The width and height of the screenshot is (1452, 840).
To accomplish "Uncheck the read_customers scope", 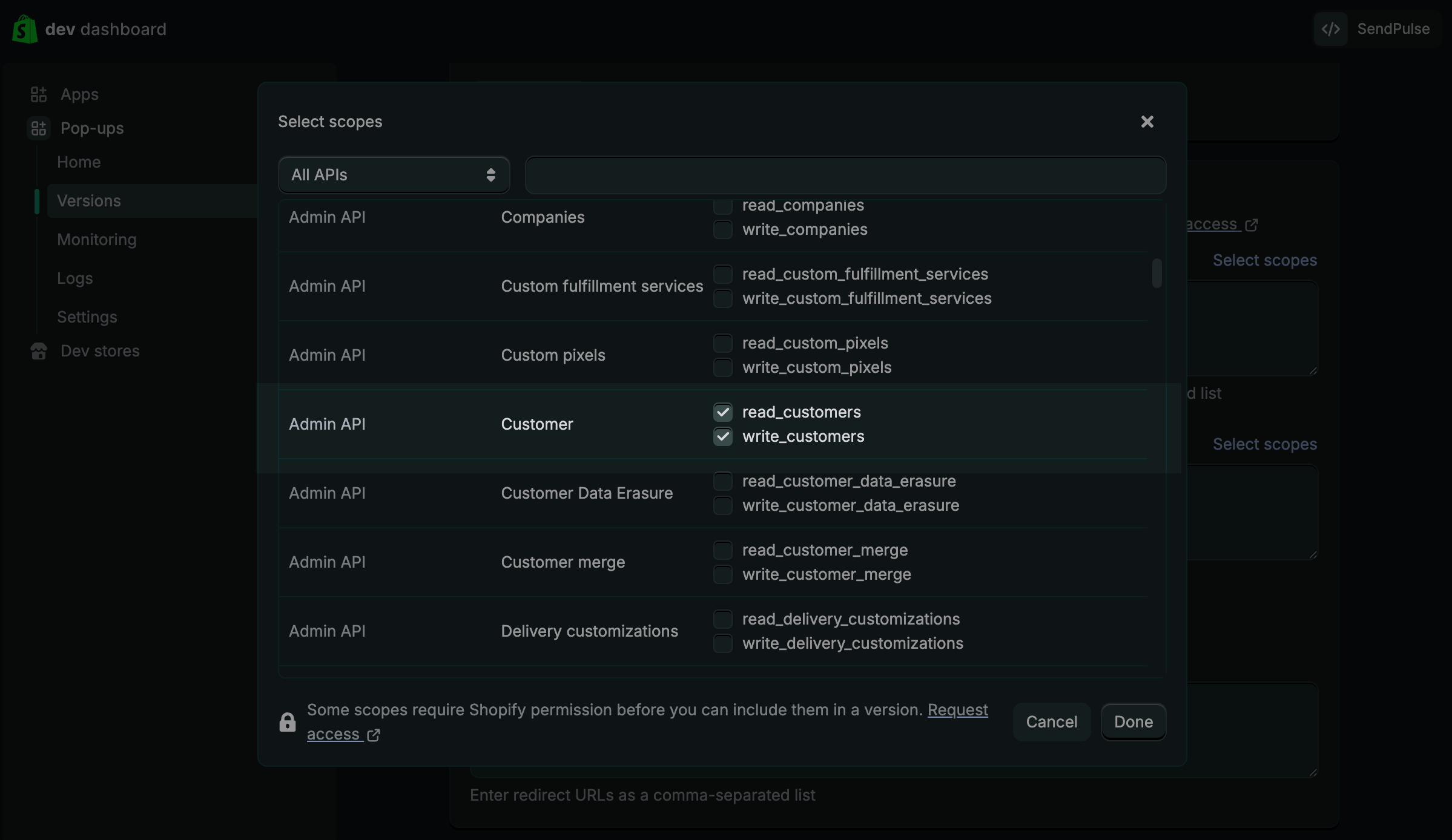I will pos(723,412).
